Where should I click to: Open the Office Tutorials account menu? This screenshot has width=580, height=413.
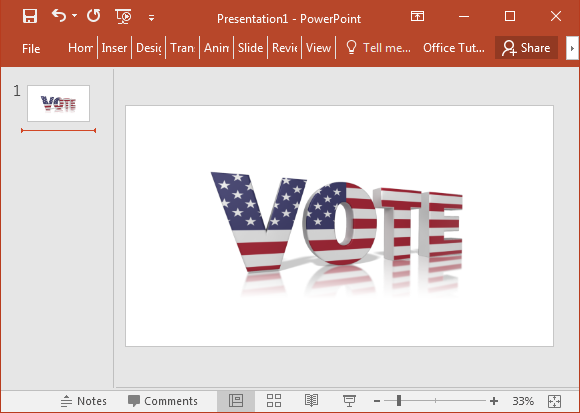click(454, 48)
